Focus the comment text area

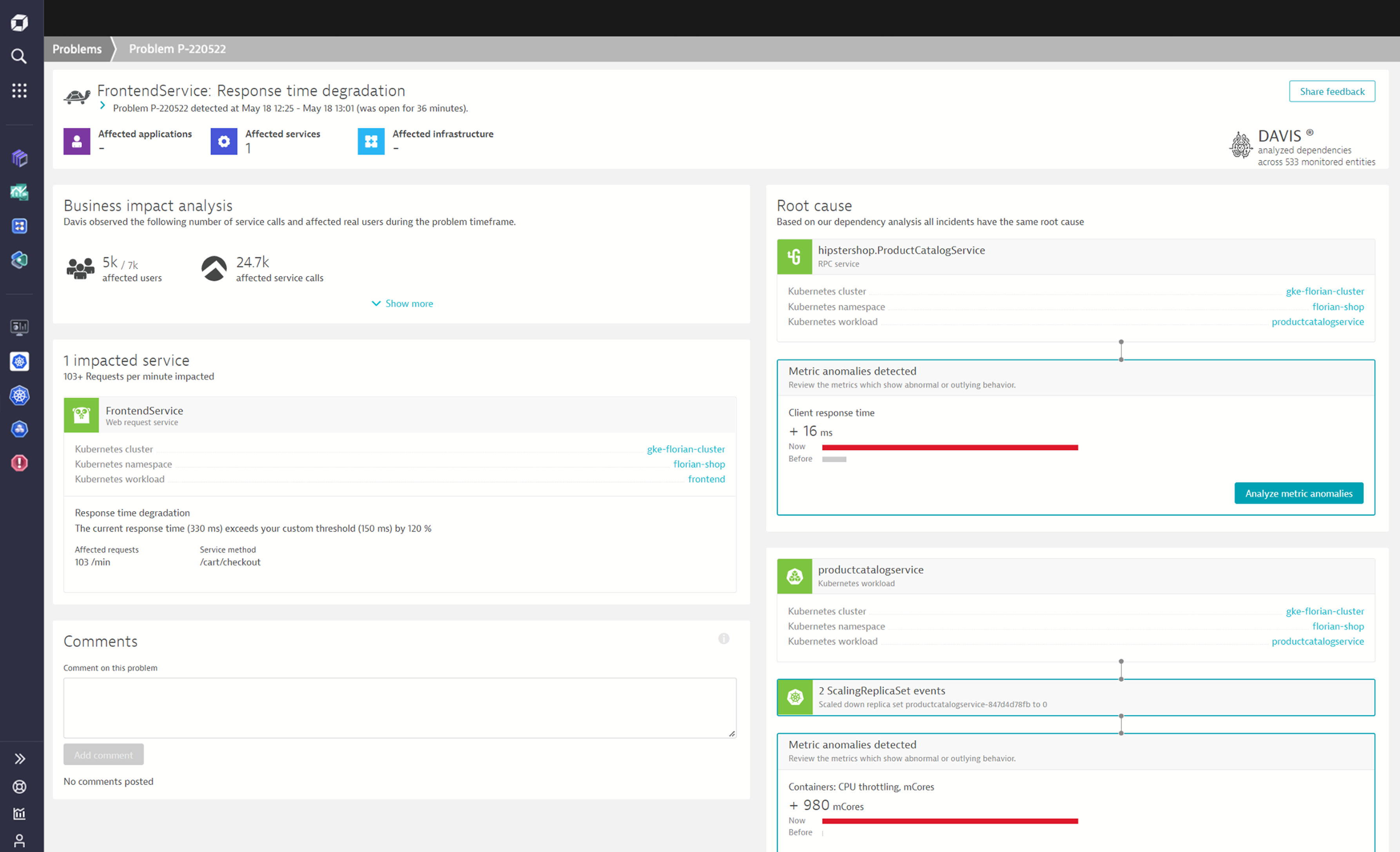(400, 708)
